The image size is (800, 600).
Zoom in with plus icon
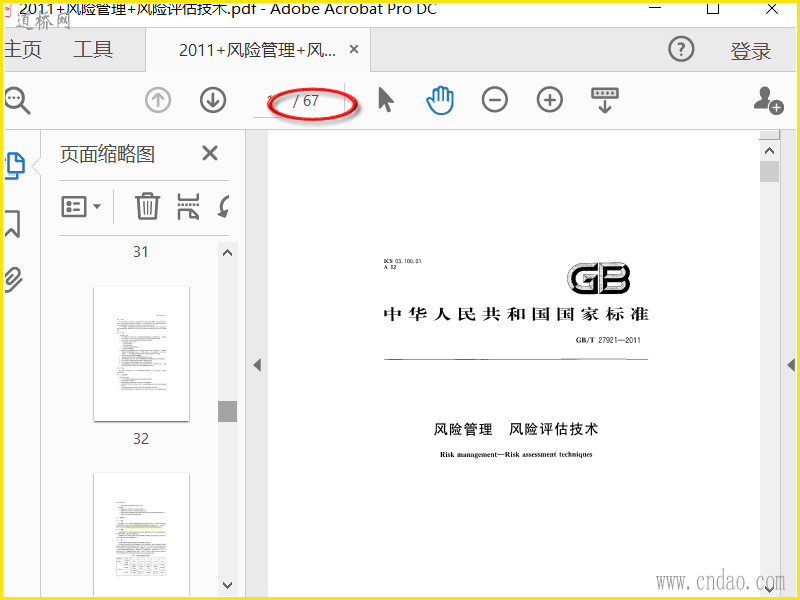click(549, 99)
